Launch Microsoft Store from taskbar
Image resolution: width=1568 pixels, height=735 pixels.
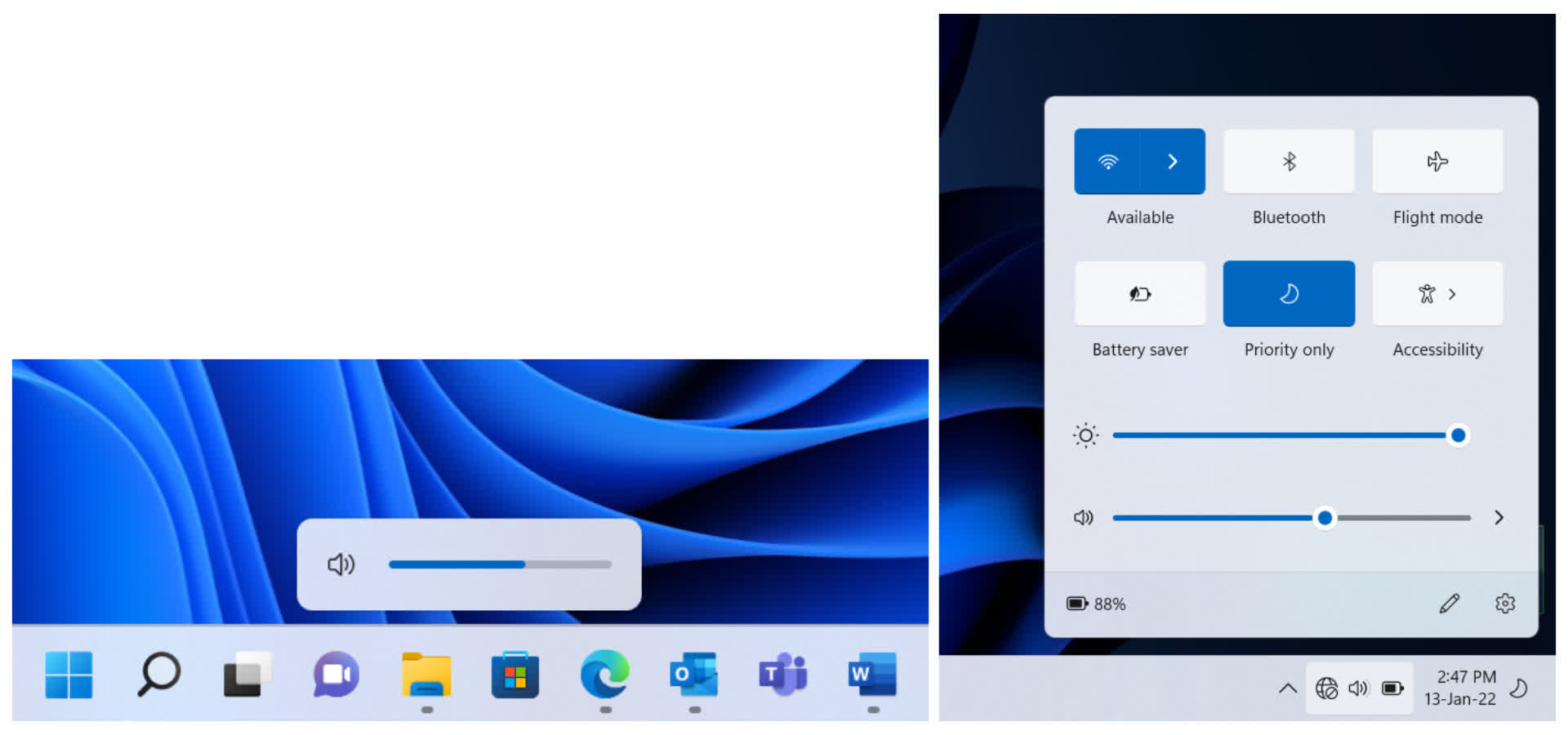pos(515,675)
